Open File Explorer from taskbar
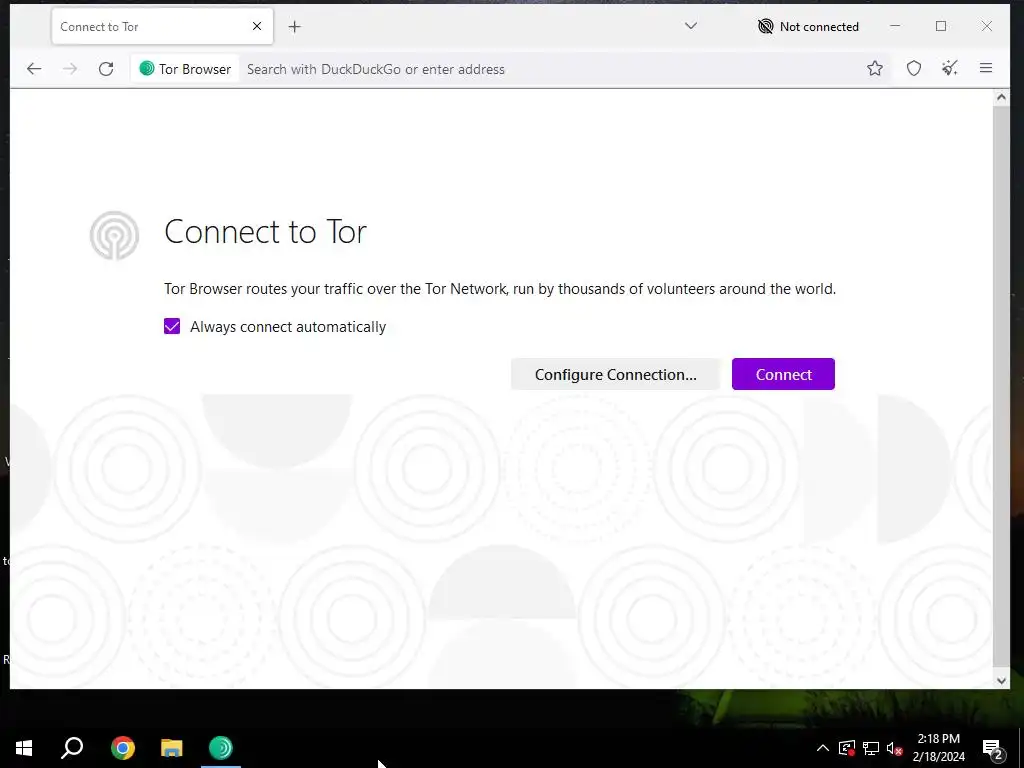1024x768 pixels. pos(172,748)
